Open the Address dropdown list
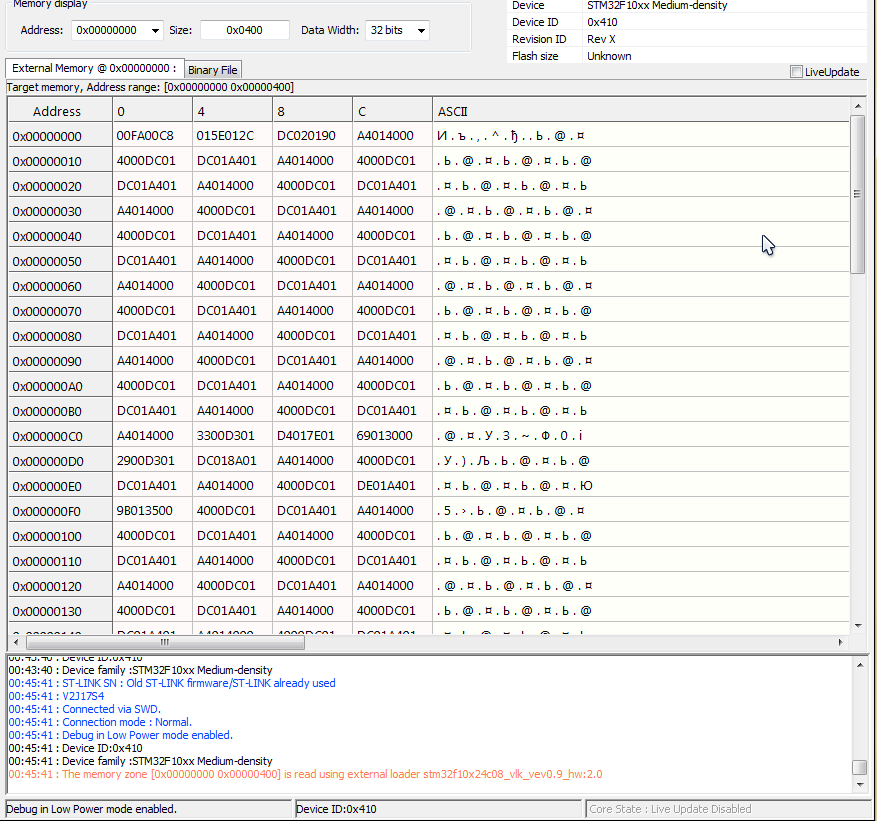877x821 pixels. 154,30
